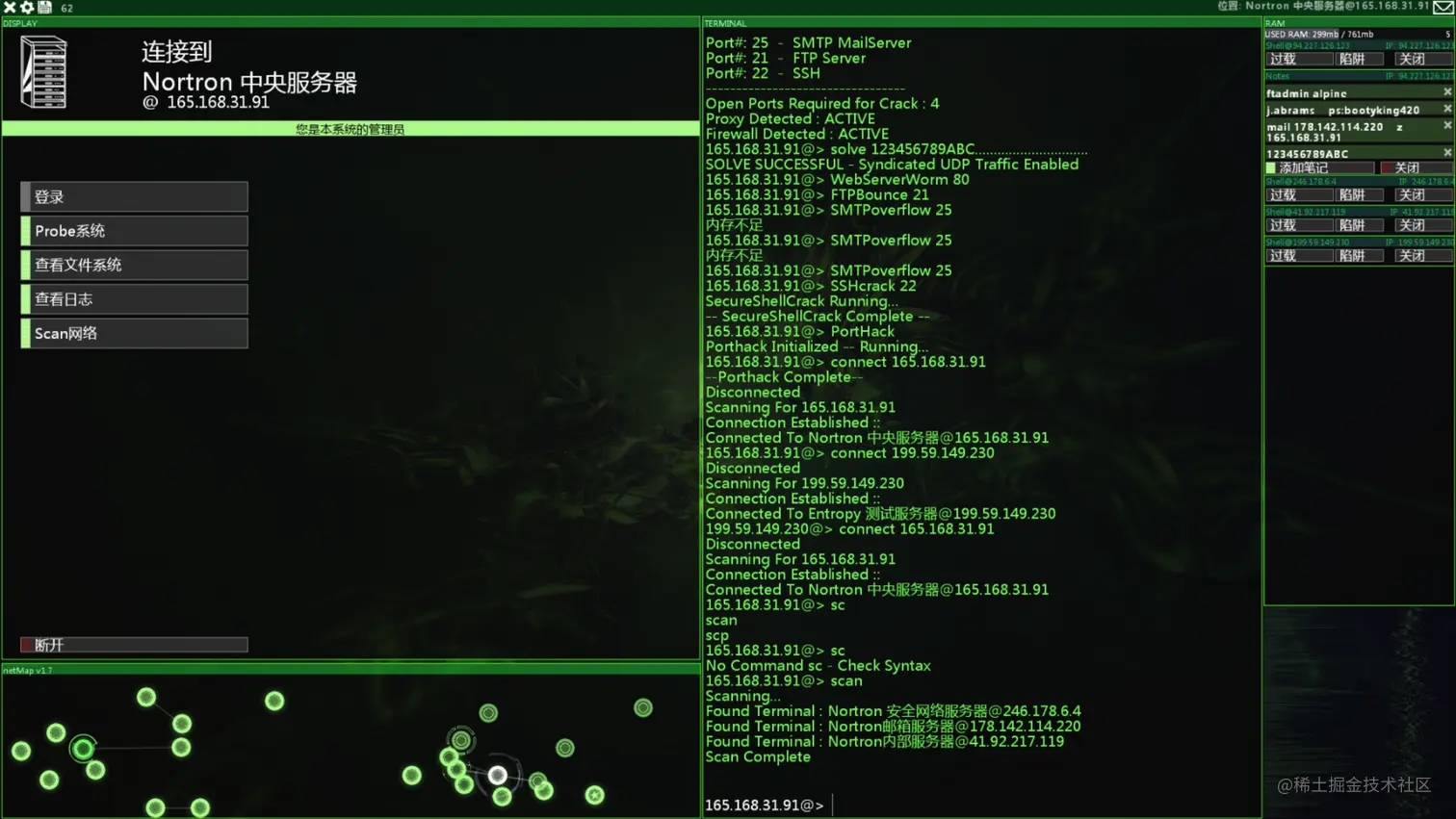Click 'No Command sc - Check Syntax' line
The image size is (1456, 819).
[818, 666]
